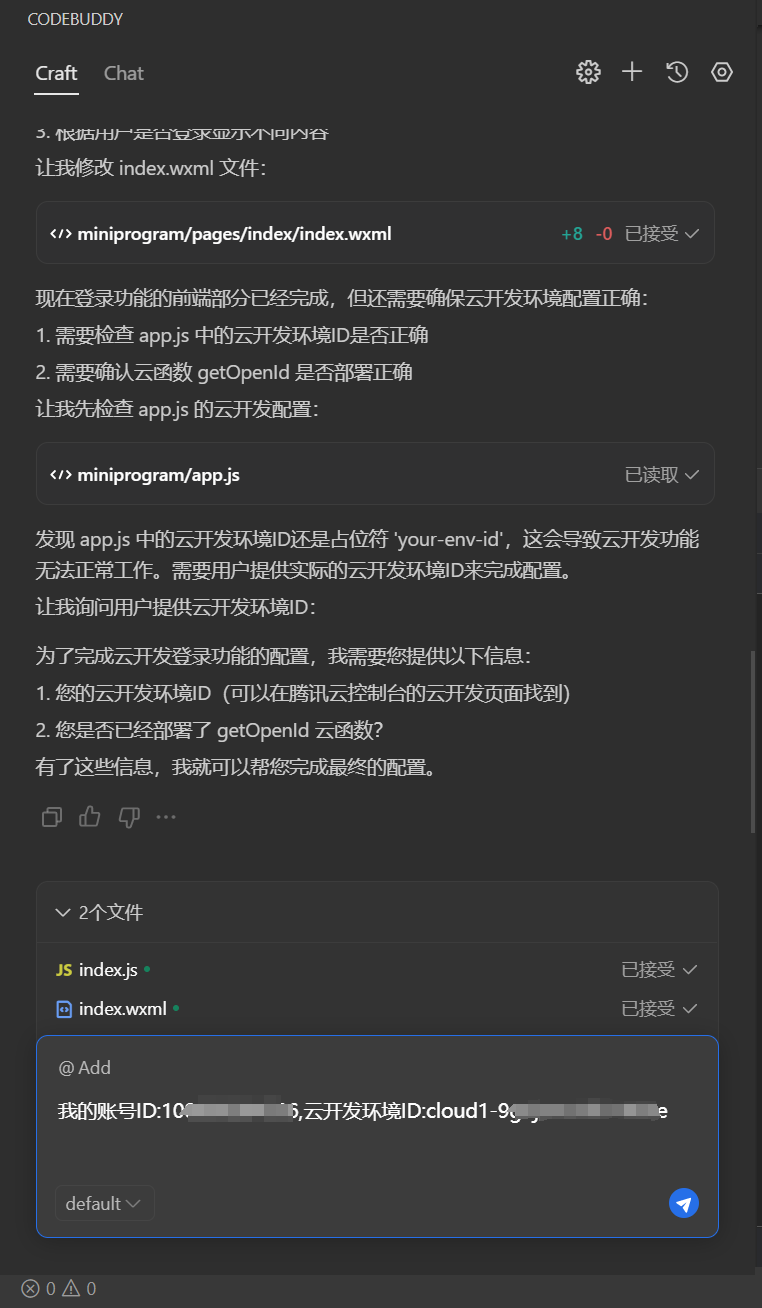Copy the assistant response
Viewport: 762px width, 1308px height.
52,817
